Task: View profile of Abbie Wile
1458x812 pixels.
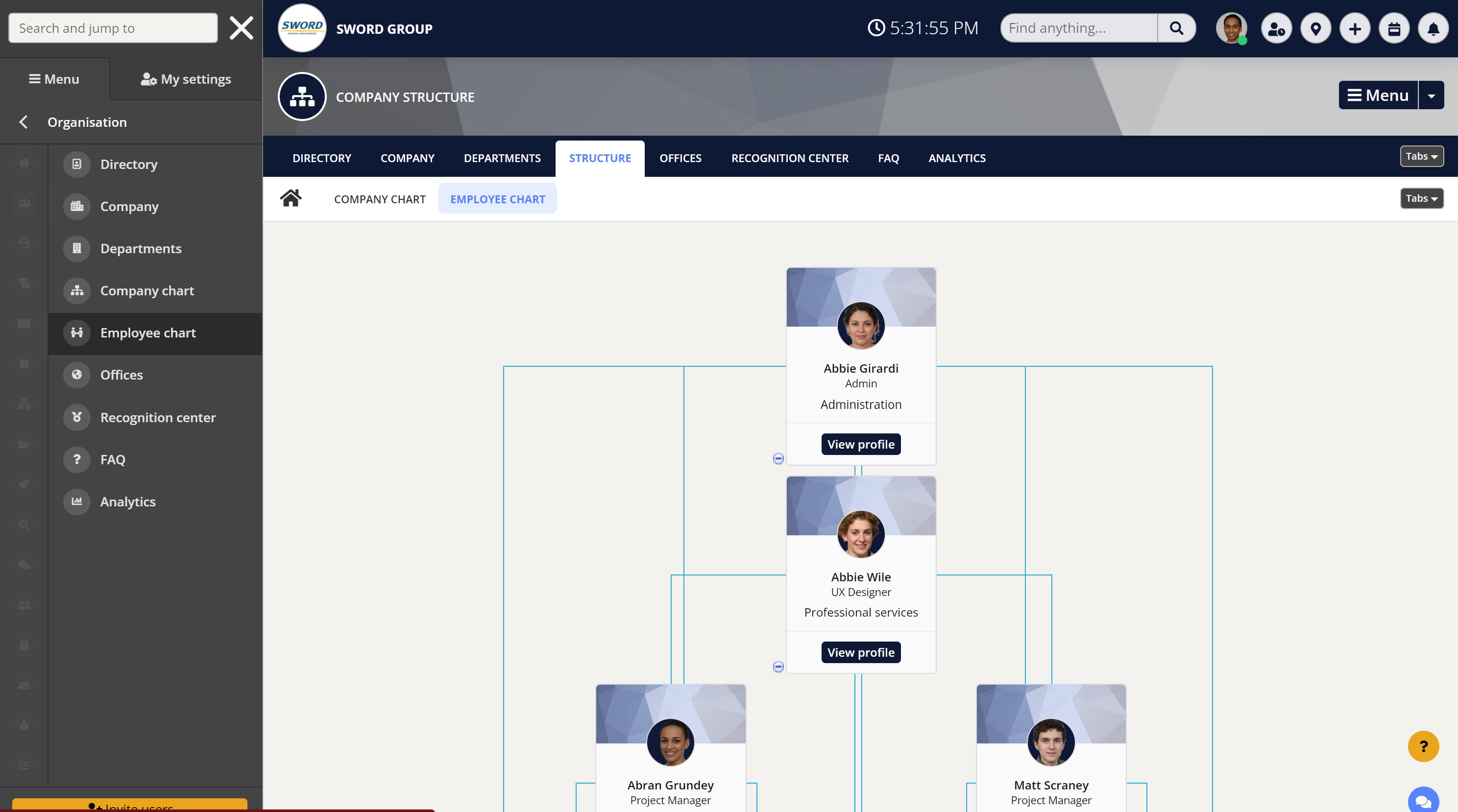Action: 860,652
